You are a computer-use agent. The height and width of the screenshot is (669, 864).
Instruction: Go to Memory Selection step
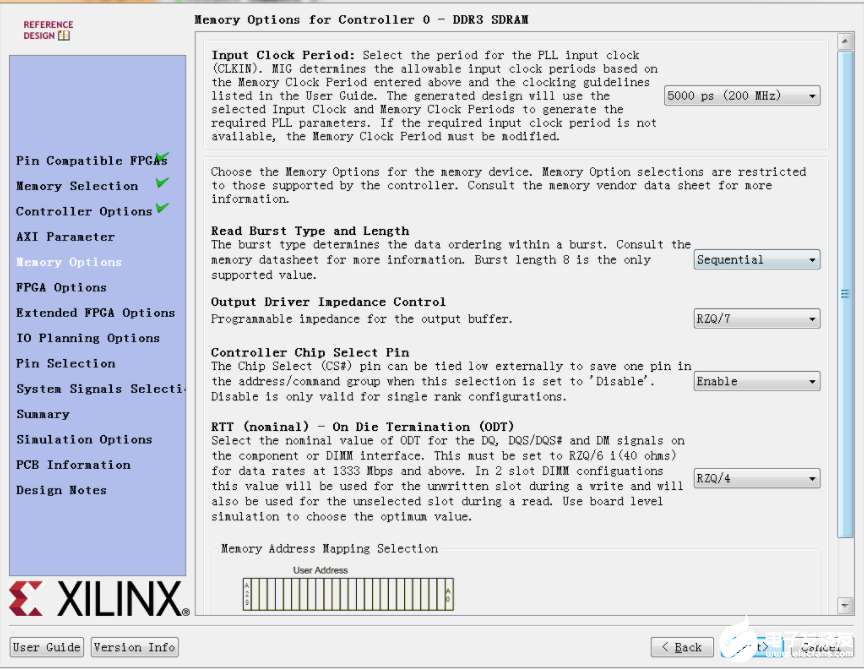(x=77, y=186)
